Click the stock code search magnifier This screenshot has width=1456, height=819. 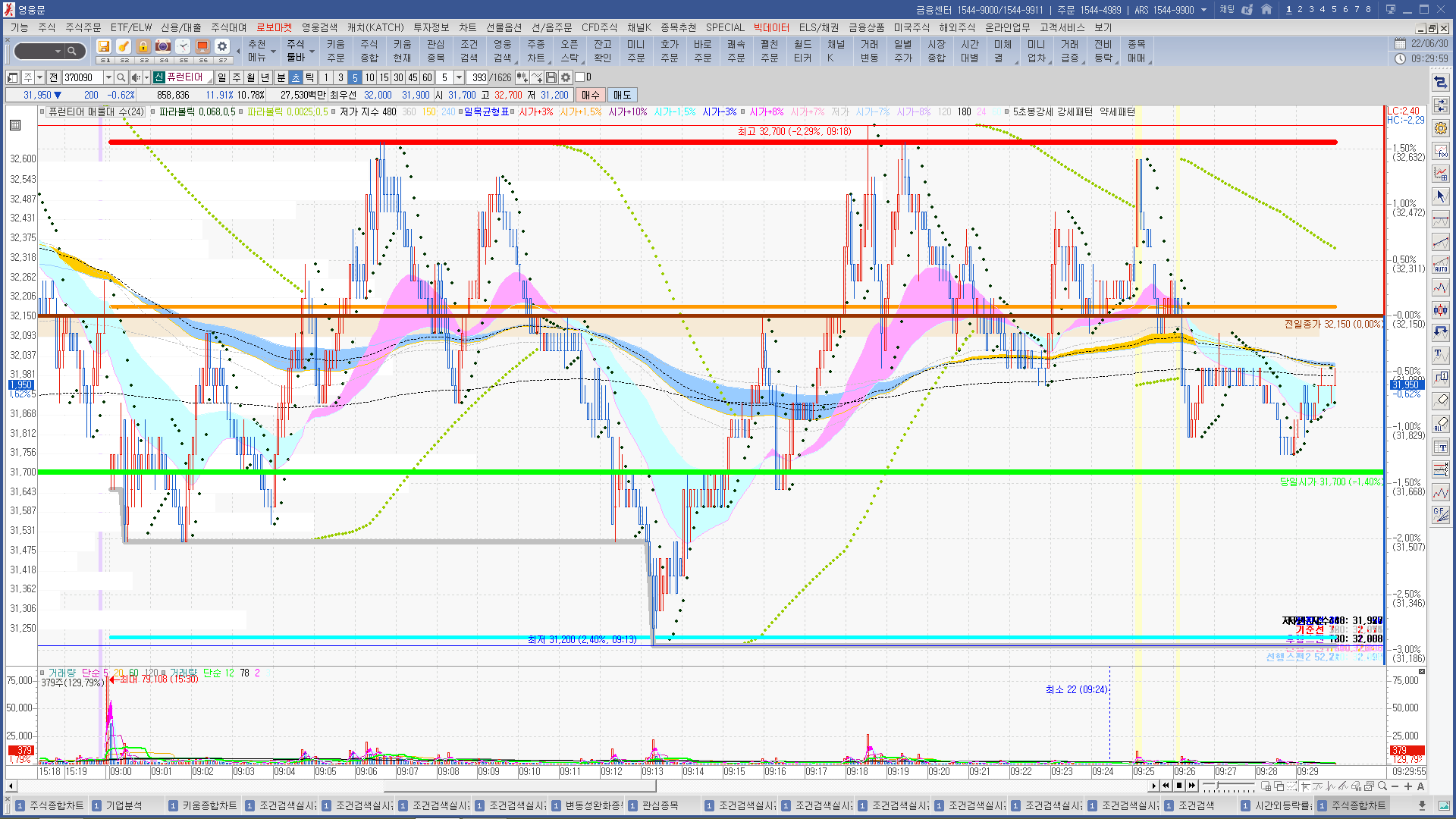pos(121,77)
